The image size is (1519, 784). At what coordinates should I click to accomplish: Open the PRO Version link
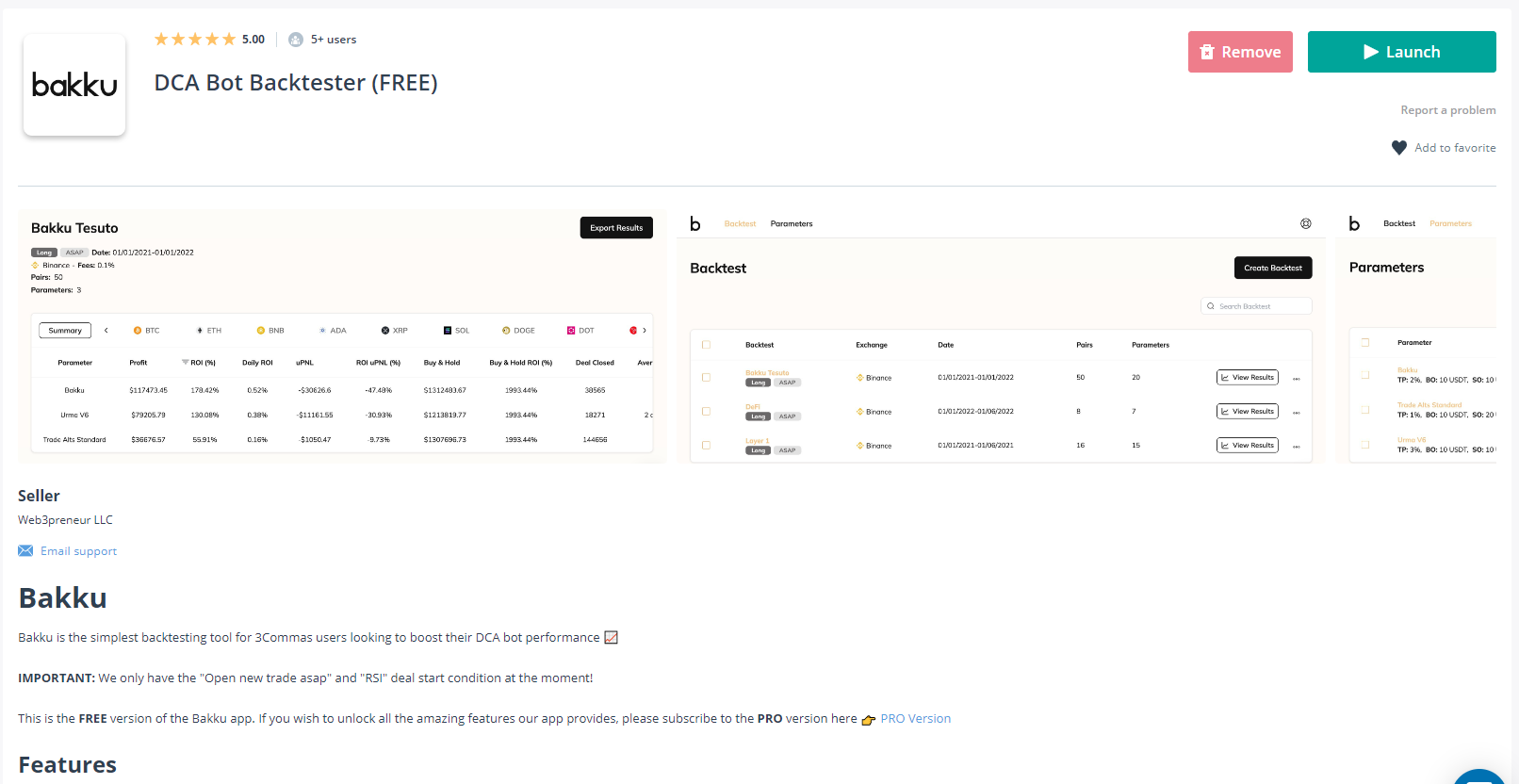(x=915, y=719)
